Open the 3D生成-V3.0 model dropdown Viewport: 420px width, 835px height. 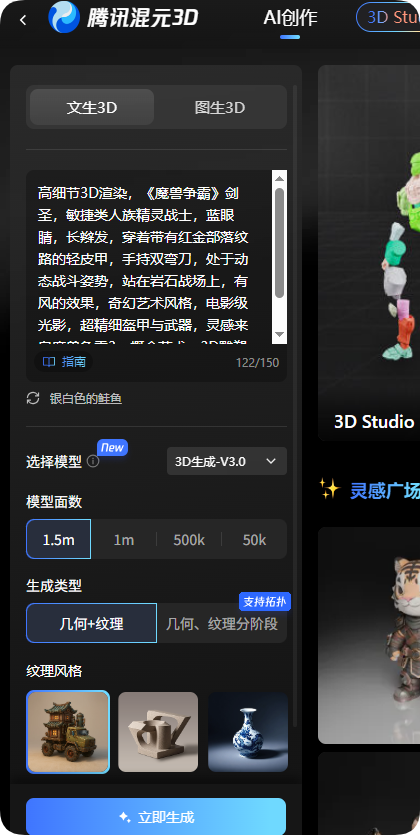tap(227, 461)
